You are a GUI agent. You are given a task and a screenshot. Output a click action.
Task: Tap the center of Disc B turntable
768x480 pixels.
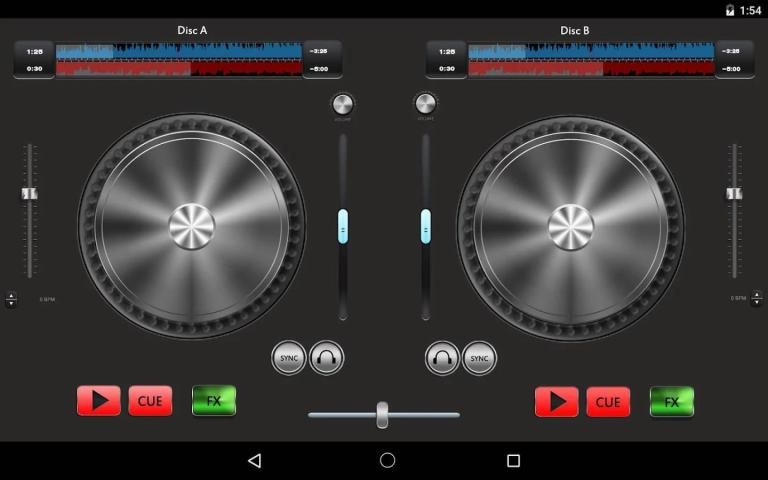570,227
